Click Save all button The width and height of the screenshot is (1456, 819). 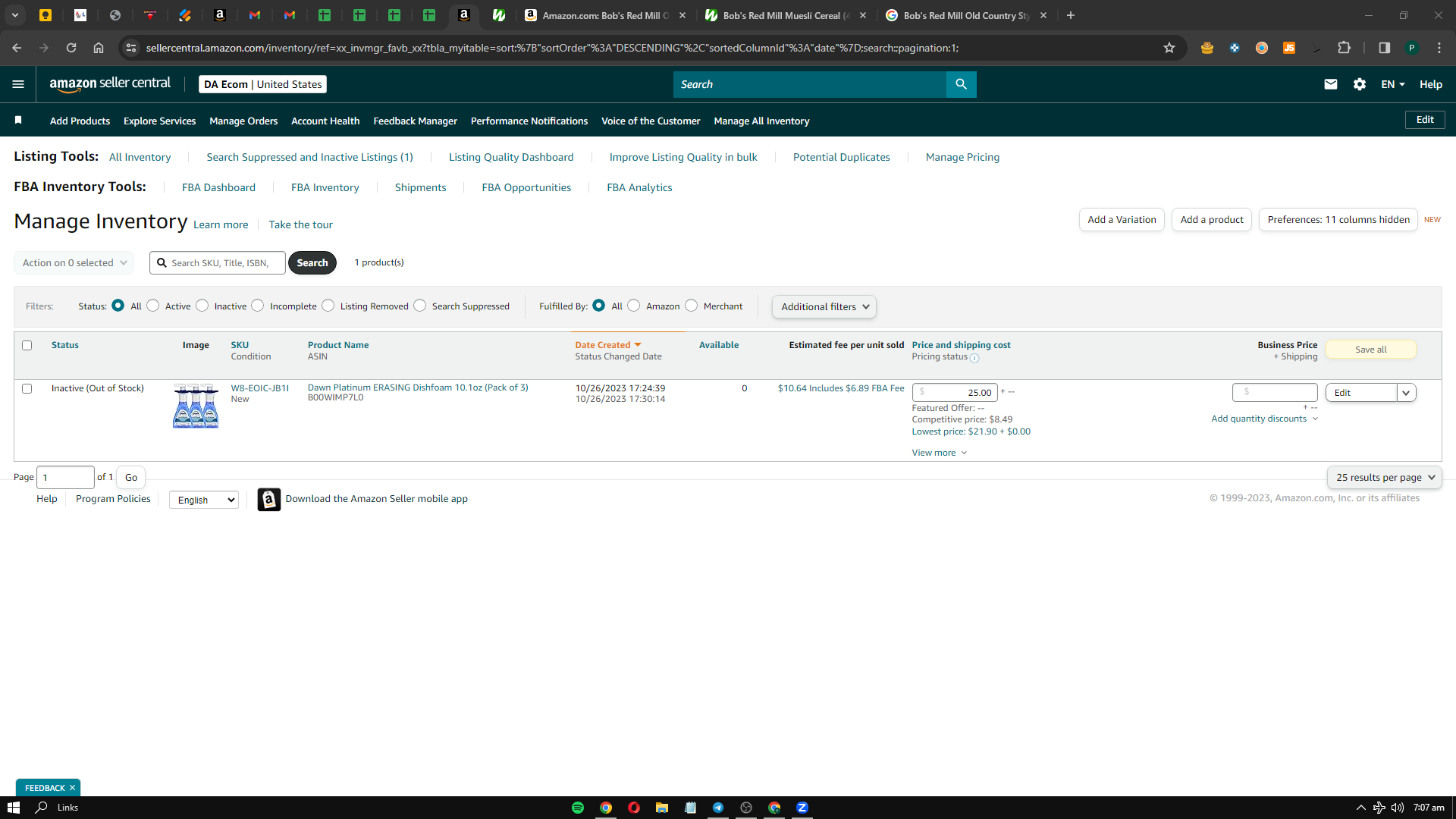[x=1371, y=350]
